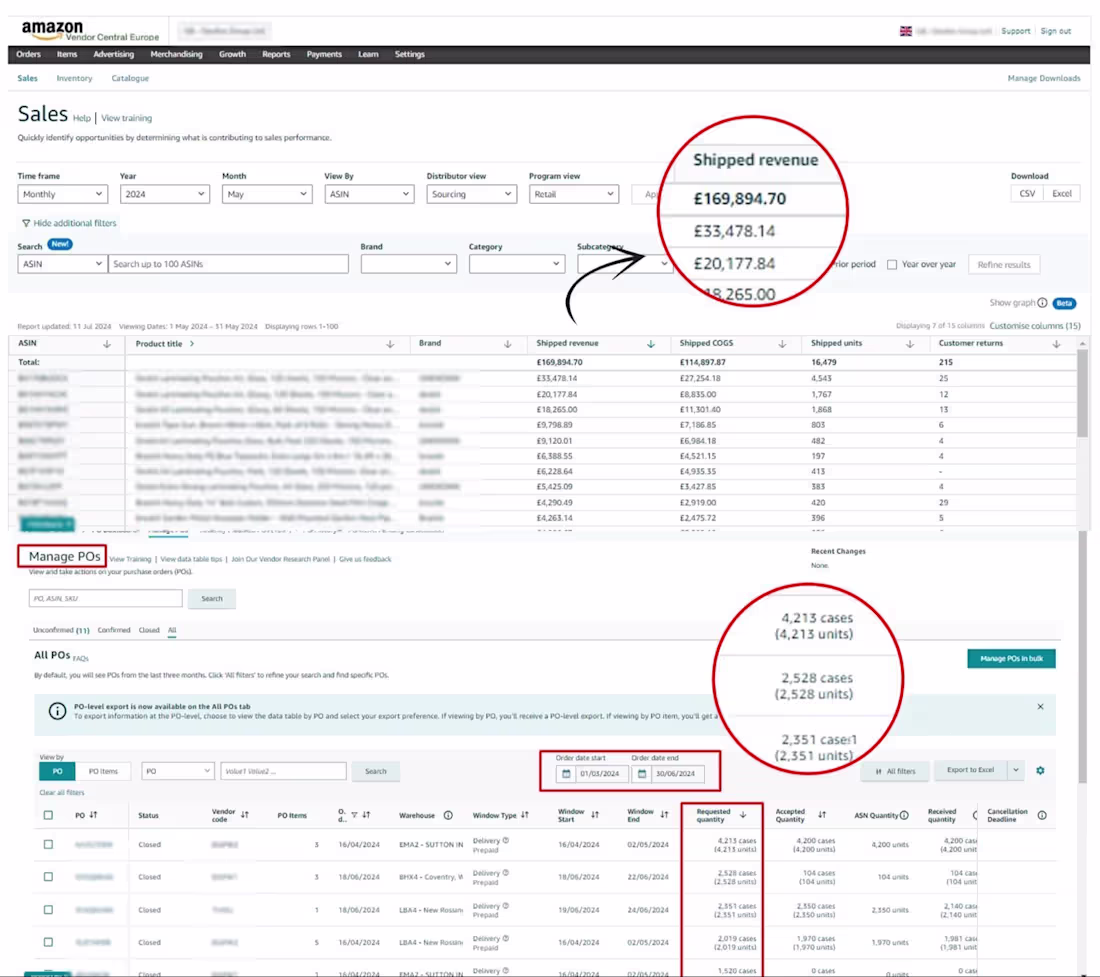The width and height of the screenshot is (1100, 977).
Task: Open Program view Retail dropdown
Action: (x=574, y=194)
